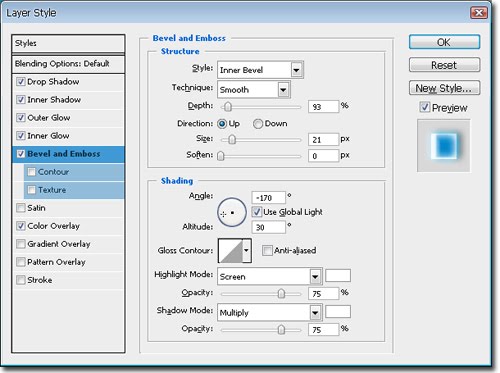The width and height of the screenshot is (500, 373).
Task: Select the Up direction radio button
Action: click(x=222, y=124)
